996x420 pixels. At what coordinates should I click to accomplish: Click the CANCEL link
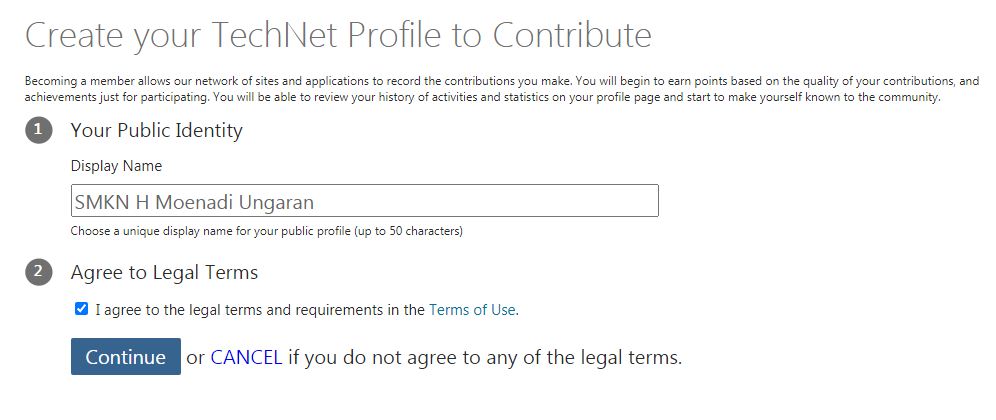tap(246, 357)
